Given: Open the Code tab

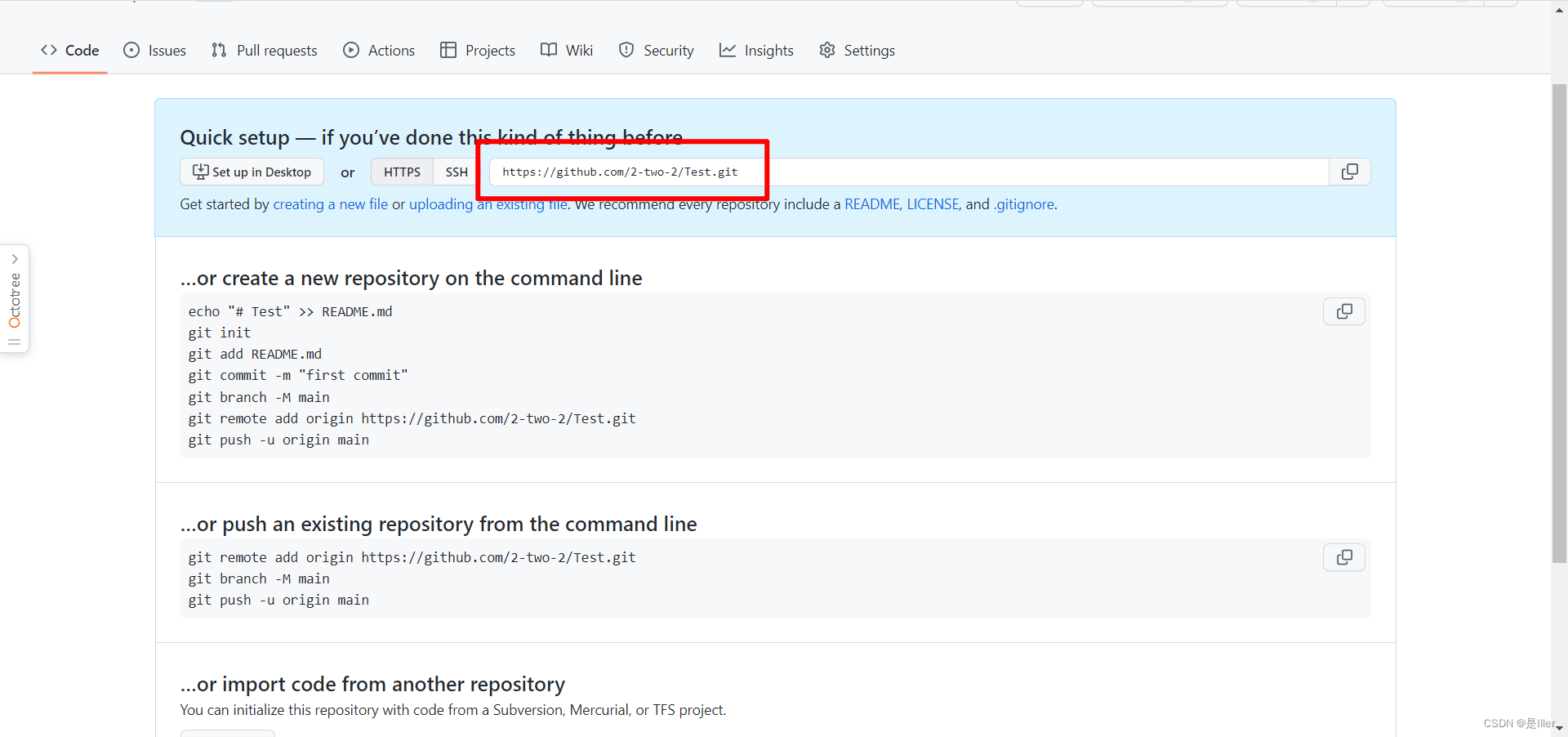Looking at the screenshot, I should tap(69, 50).
